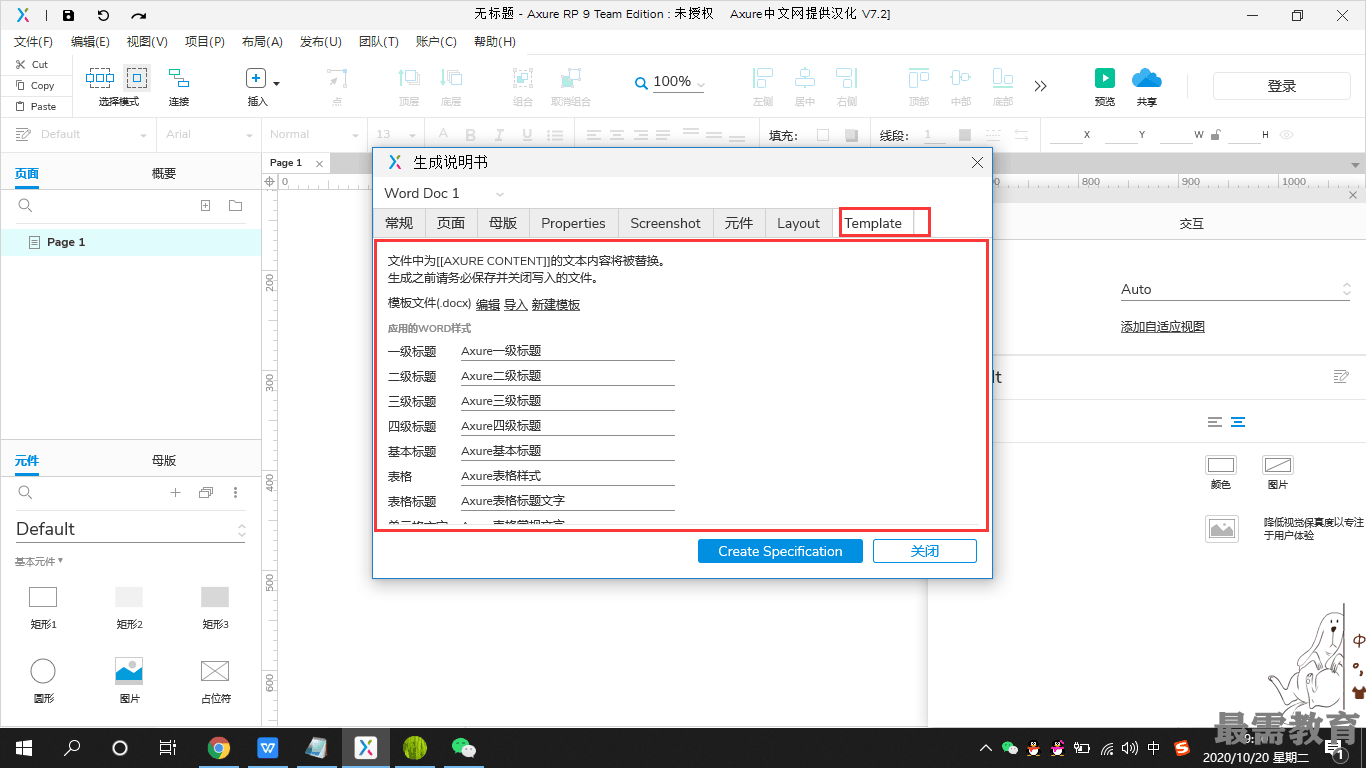Open the 项目(P) menu
The width and height of the screenshot is (1366, 768).
tap(204, 42)
